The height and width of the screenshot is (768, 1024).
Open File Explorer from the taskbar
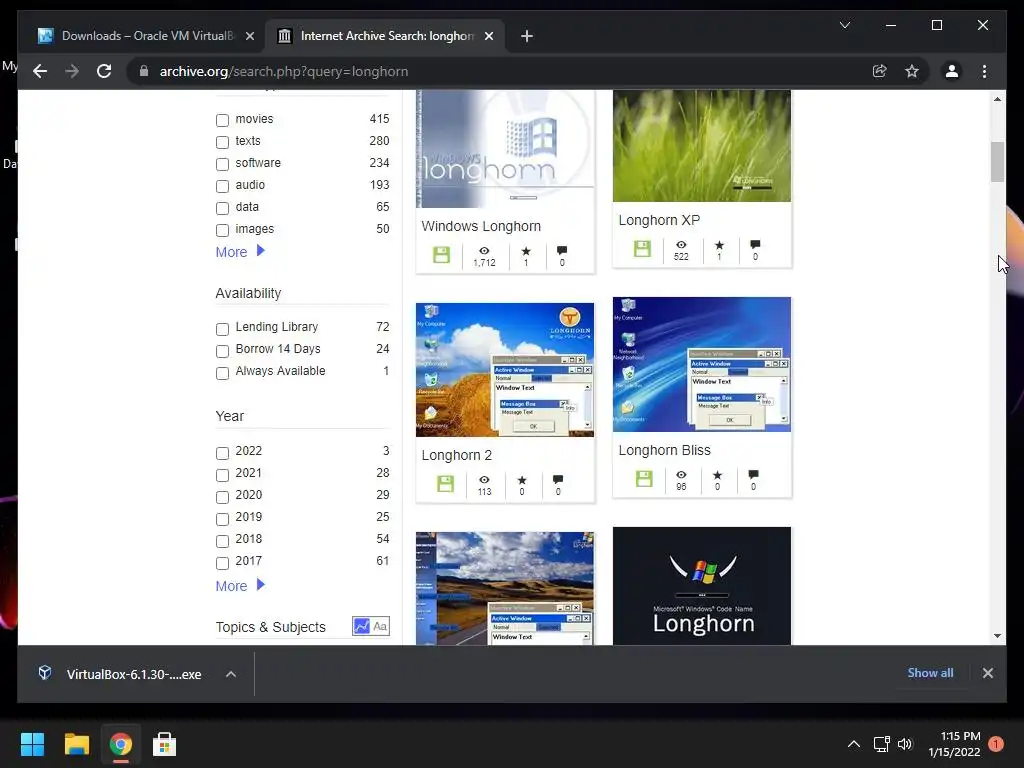coord(76,744)
